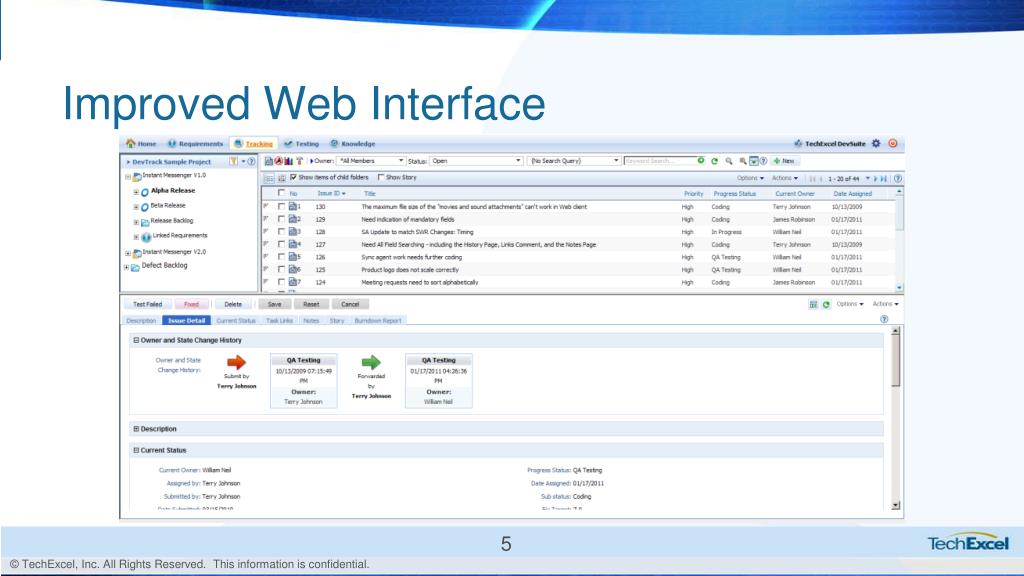1024x576 pixels.
Task: Collapse Owner and State Change History section
Action: pyautogui.click(x=136, y=340)
